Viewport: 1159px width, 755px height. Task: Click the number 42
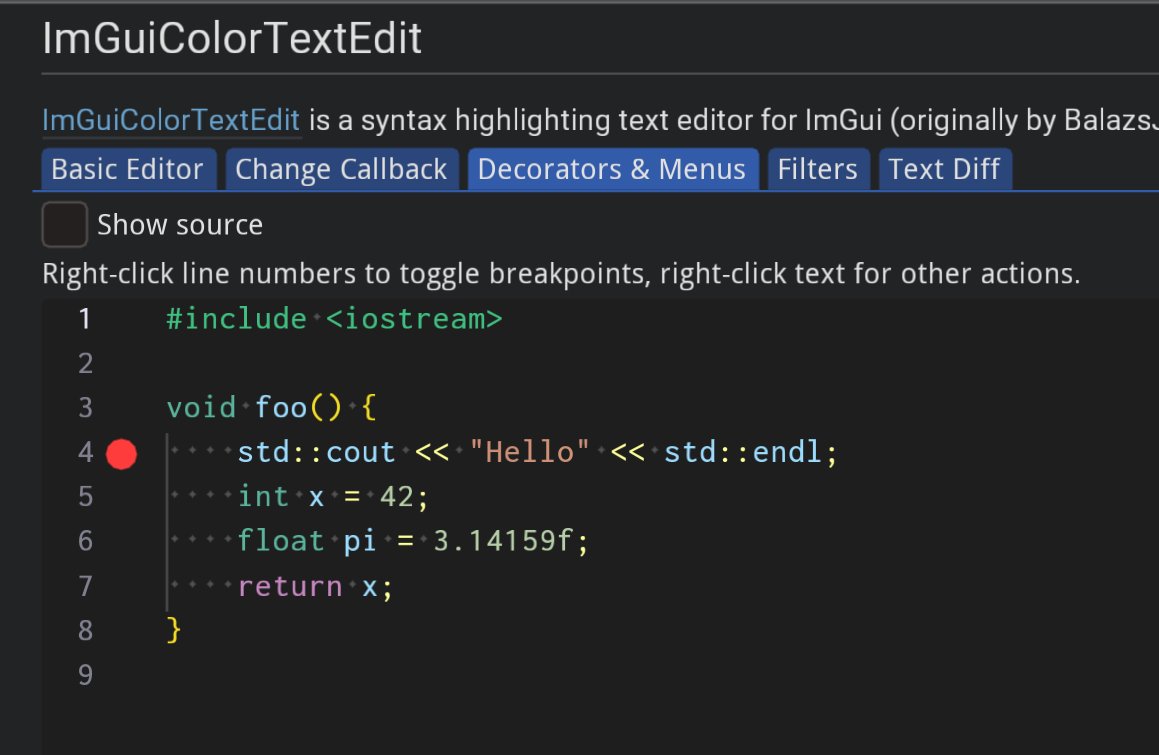[397, 496]
